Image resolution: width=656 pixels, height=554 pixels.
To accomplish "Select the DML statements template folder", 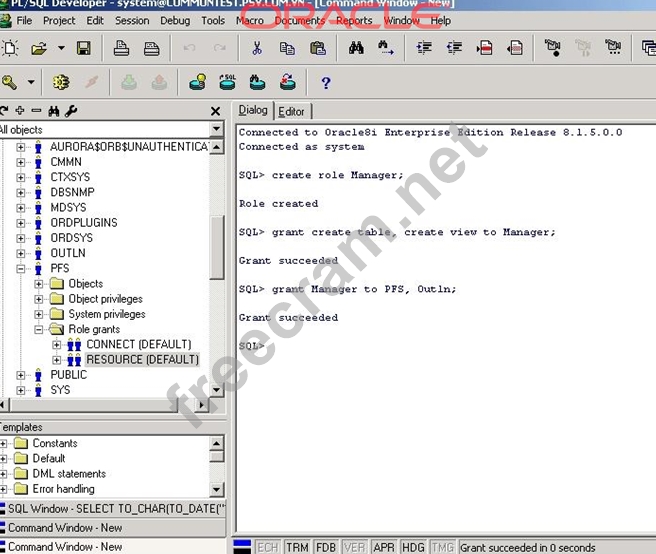I will 69,474.
